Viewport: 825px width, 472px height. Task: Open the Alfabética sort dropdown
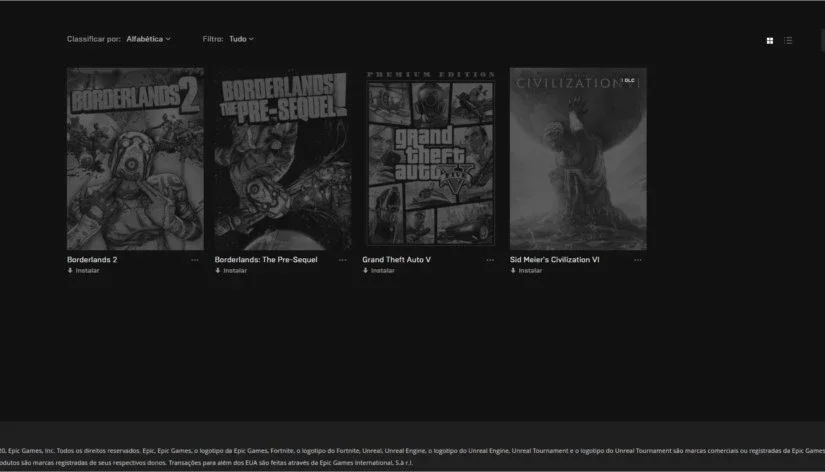tap(148, 39)
